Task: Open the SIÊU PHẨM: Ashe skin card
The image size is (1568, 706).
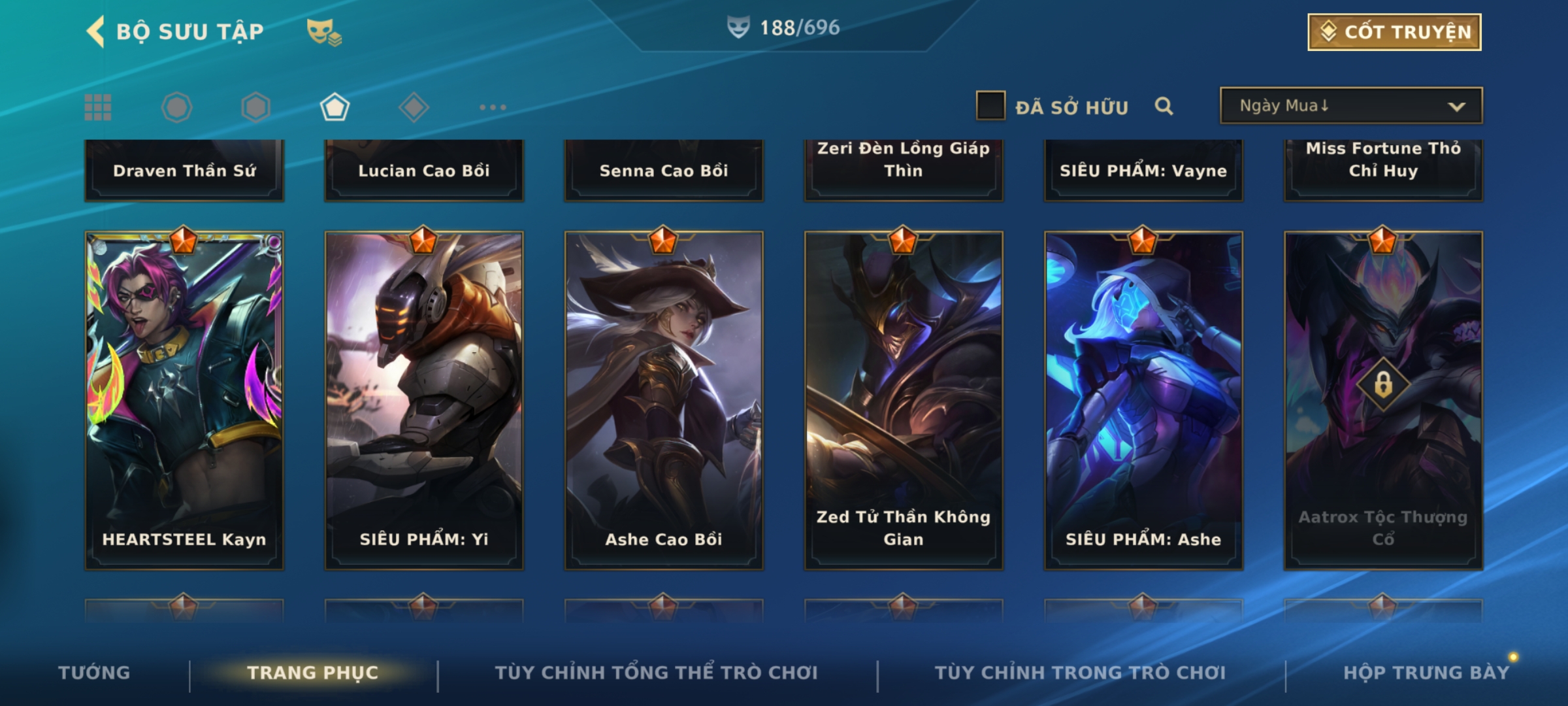Action: click(1143, 400)
